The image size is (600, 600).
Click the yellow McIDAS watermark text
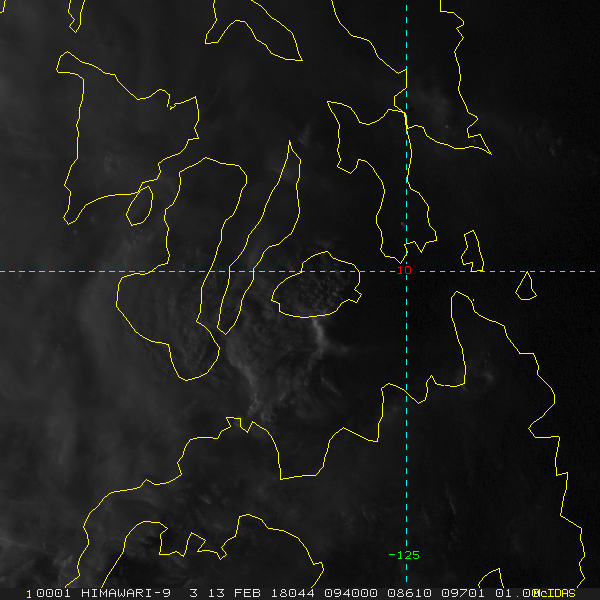click(x=555, y=593)
